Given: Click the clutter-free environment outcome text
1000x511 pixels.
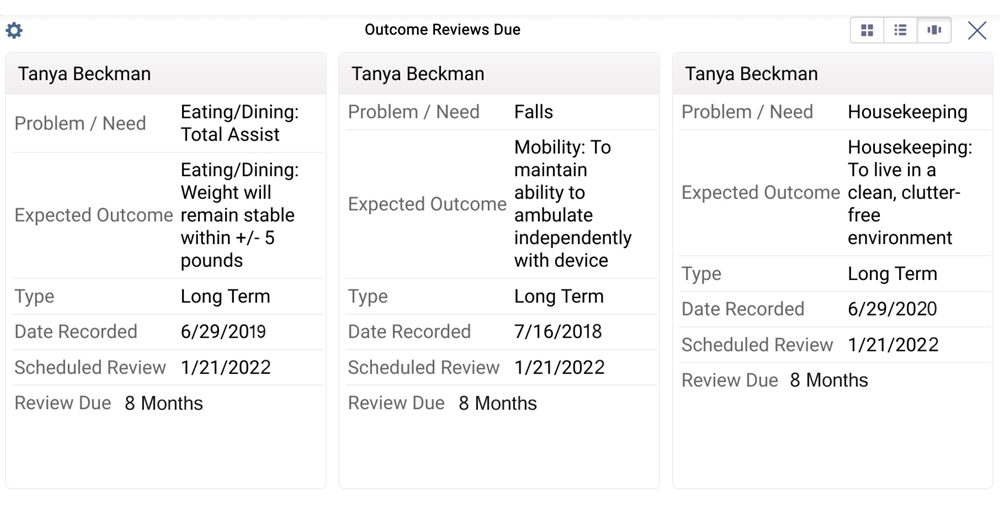Looking at the screenshot, I should (910, 193).
